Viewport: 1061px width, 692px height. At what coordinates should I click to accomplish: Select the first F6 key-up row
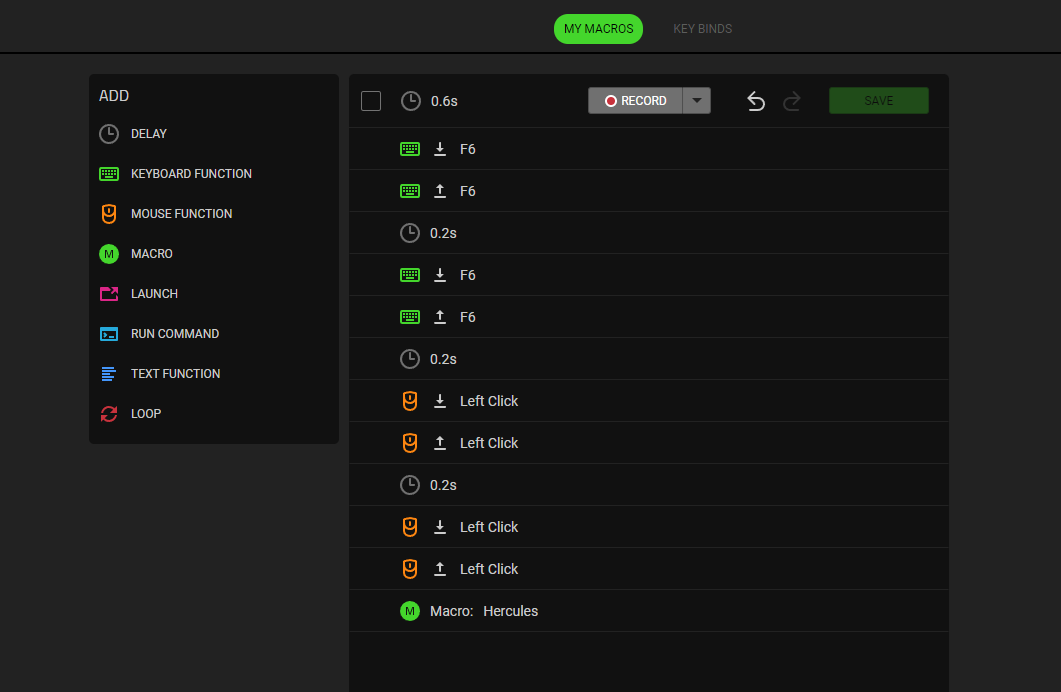pos(648,191)
